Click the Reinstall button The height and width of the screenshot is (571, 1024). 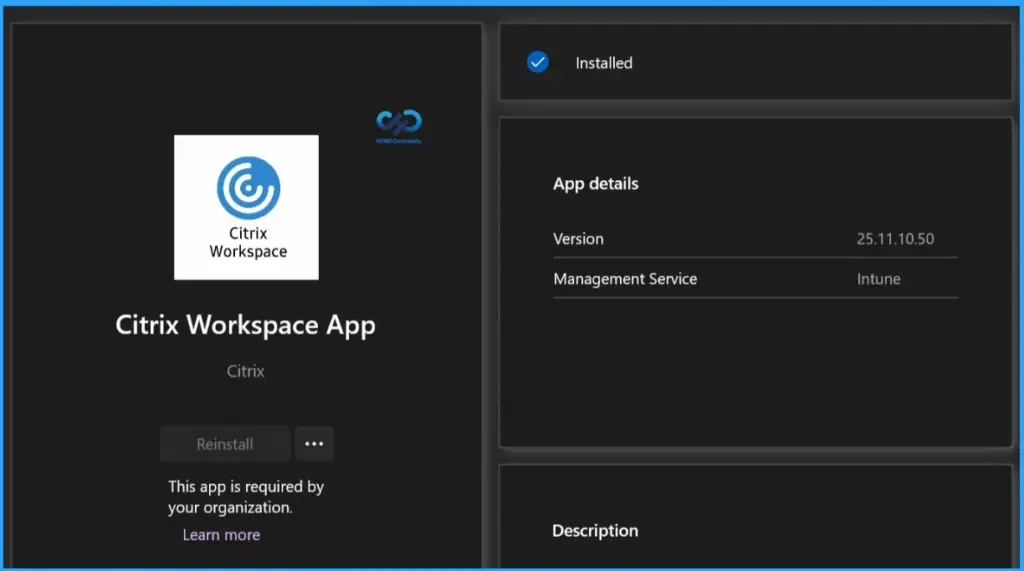pos(225,444)
